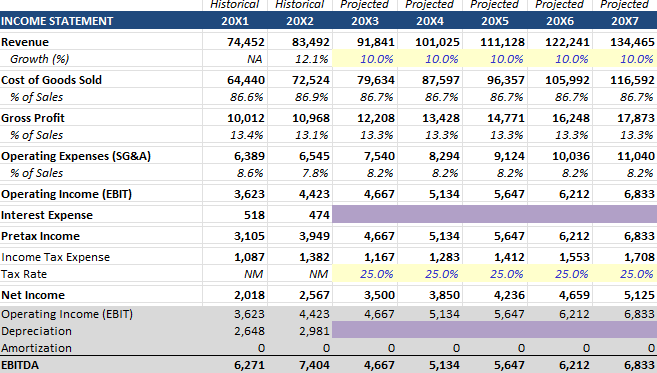Click the 20X5 growth rate 10.0% cell
Screen dimensions: 657x373
(x=495, y=59)
